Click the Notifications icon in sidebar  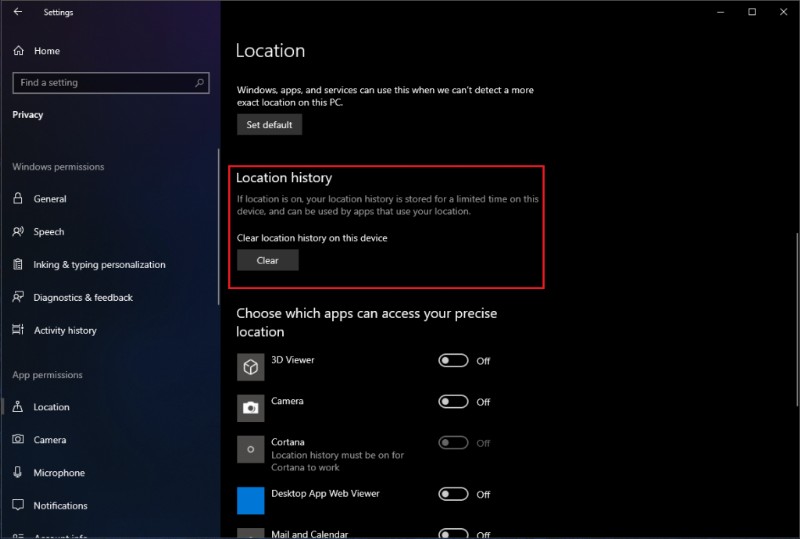pos(18,505)
